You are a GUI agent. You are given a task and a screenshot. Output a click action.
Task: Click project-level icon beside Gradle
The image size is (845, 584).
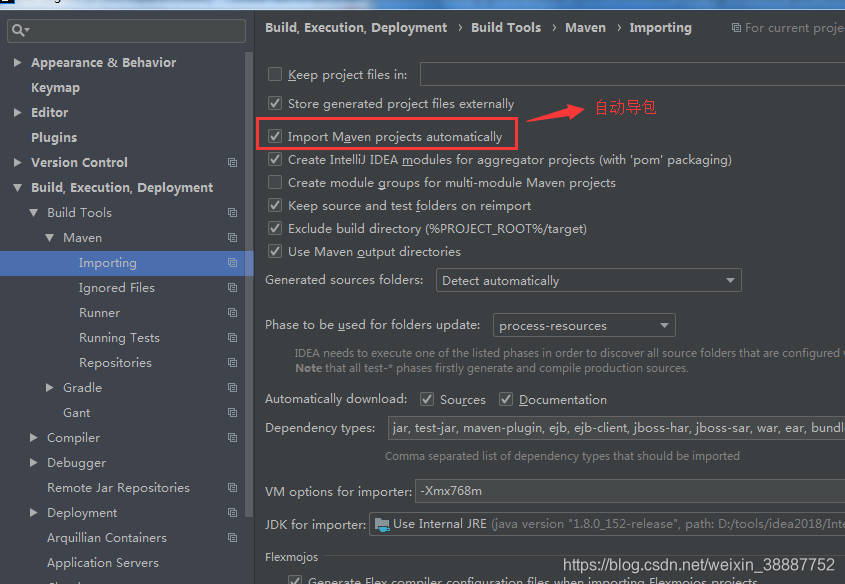(232, 388)
